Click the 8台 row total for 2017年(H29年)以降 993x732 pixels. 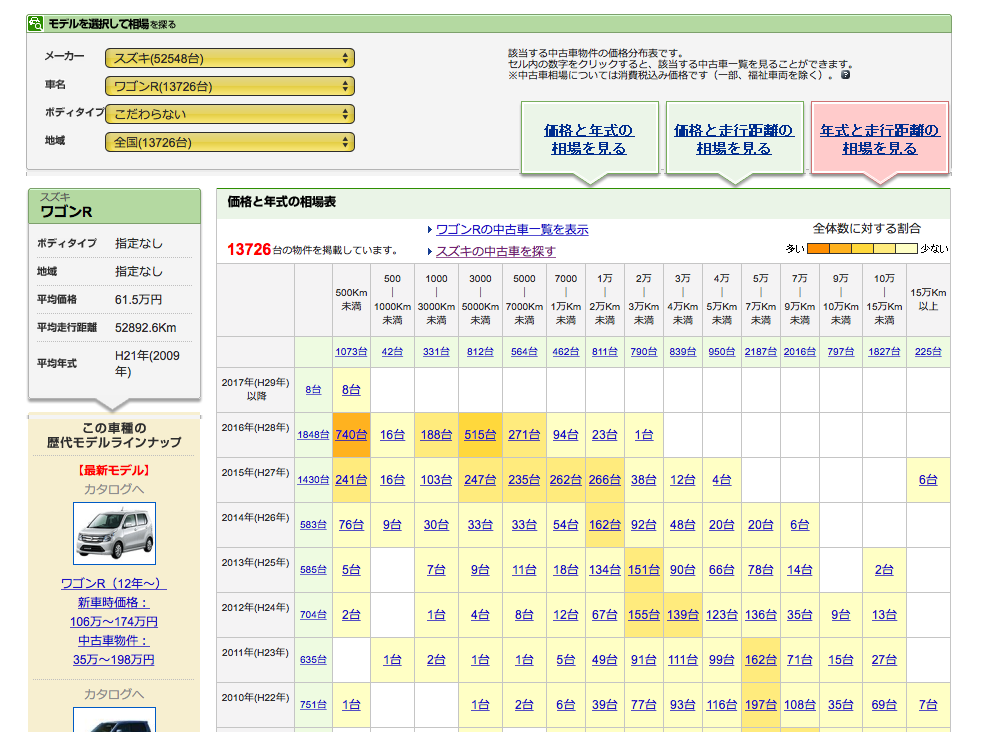pos(313,390)
